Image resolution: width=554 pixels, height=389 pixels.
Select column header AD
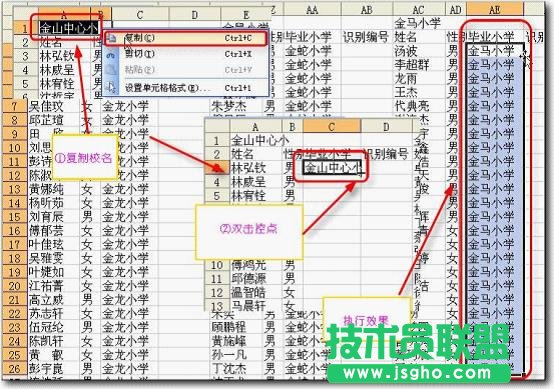[456, 10]
